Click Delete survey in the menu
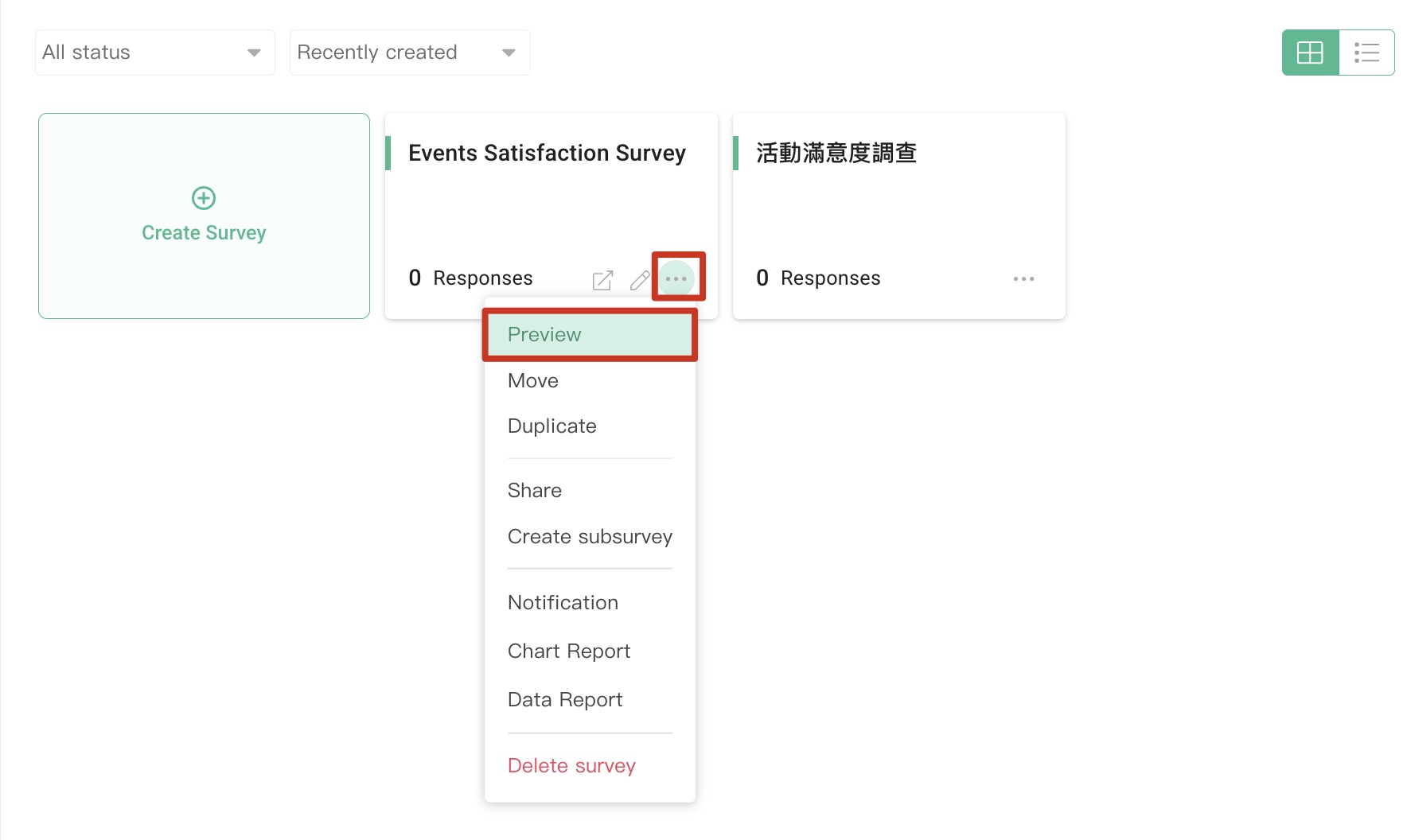Image resolution: width=1407 pixels, height=840 pixels. coord(571,764)
